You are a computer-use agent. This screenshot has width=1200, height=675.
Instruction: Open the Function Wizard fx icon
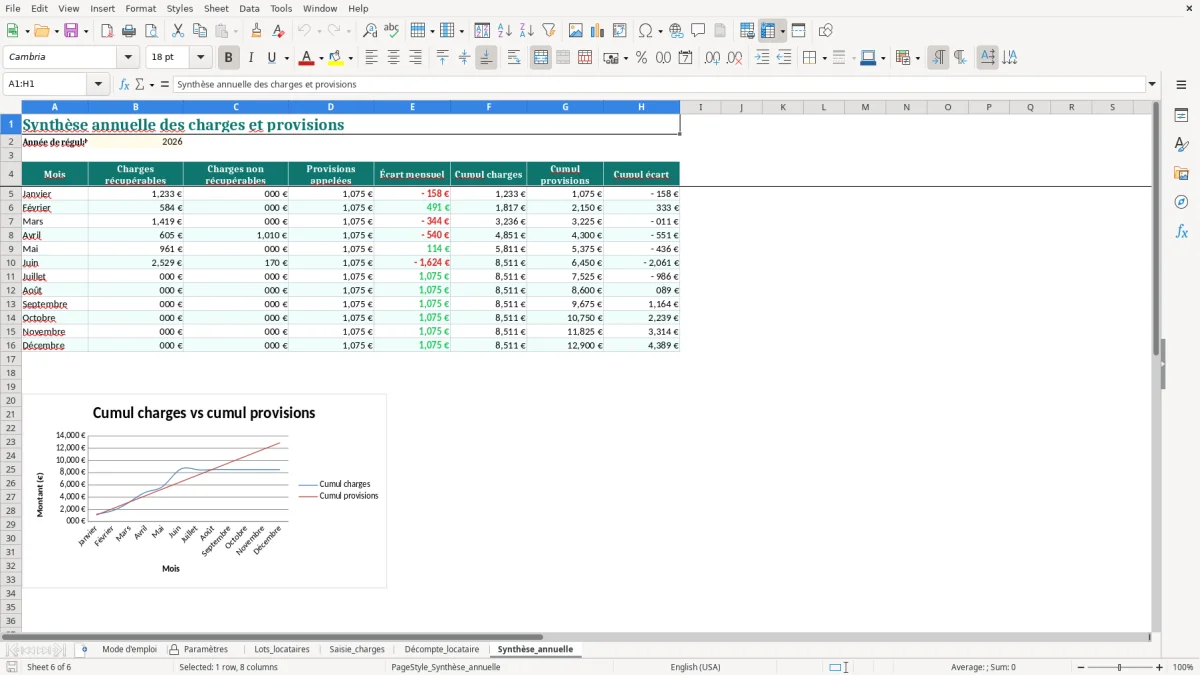125,85
